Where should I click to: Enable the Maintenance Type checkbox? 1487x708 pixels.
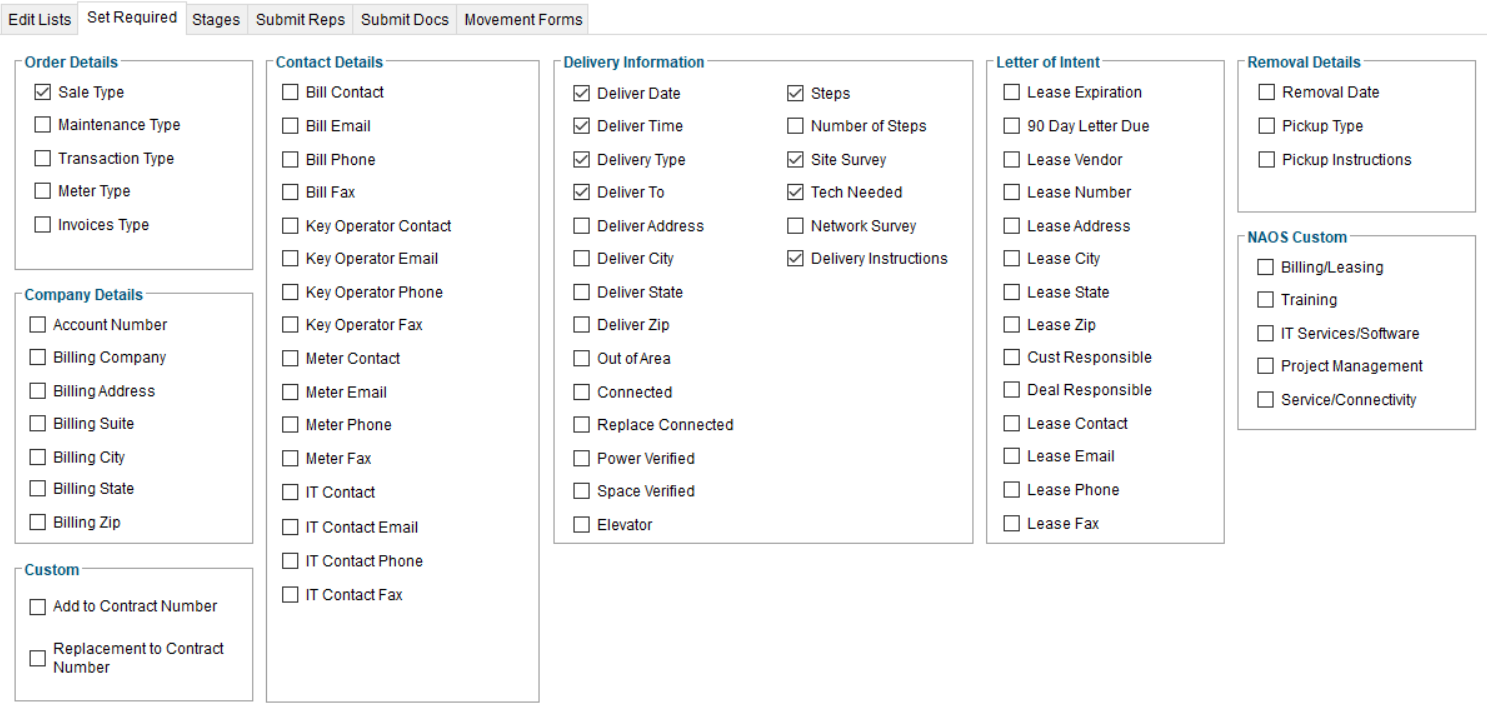[42, 125]
